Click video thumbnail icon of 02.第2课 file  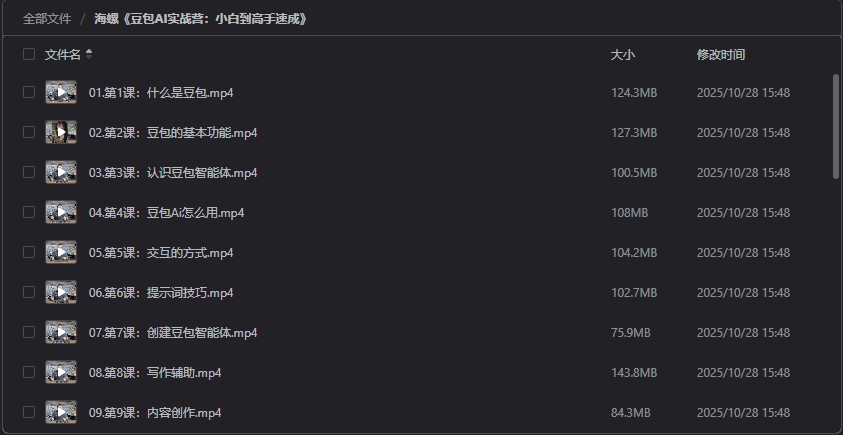(x=61, y=133)
